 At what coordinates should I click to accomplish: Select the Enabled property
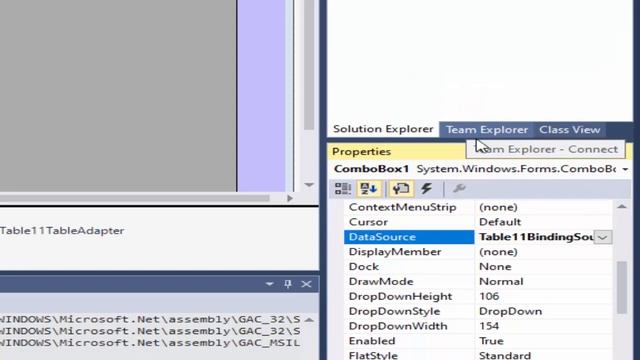click(372, 341)
